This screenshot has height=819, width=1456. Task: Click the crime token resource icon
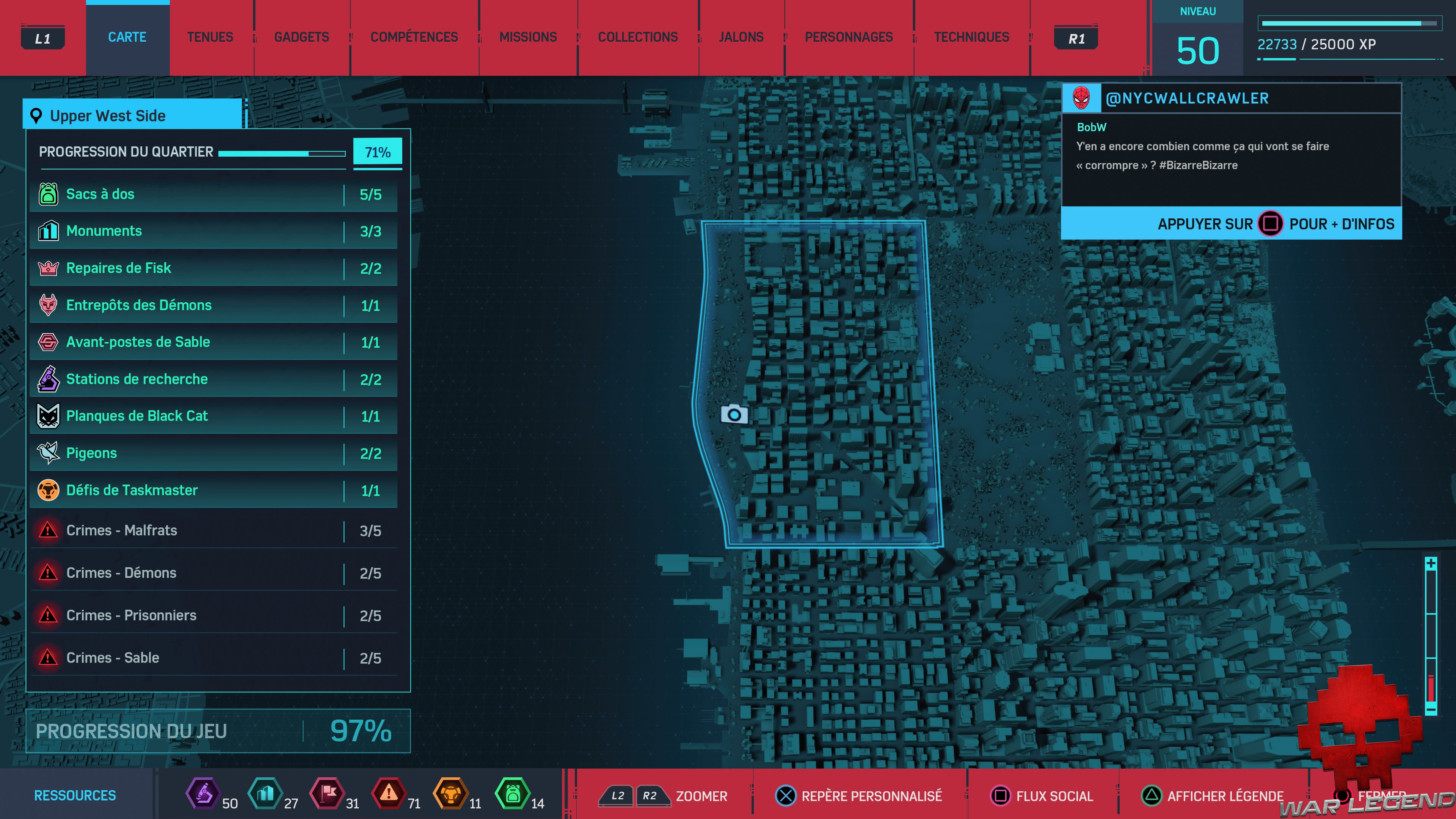click(389, 794)
